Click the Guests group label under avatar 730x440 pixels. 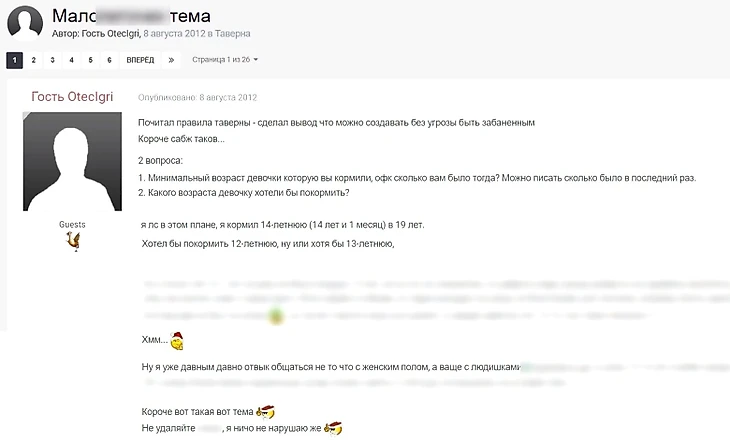(72, 224)
